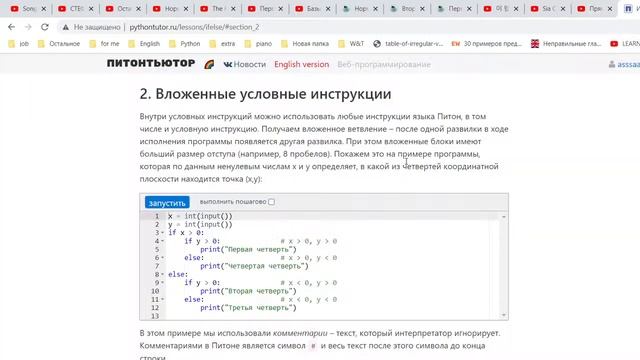Open the 'for me' bookmark folder
640x360 pixels.
point(104,44)
